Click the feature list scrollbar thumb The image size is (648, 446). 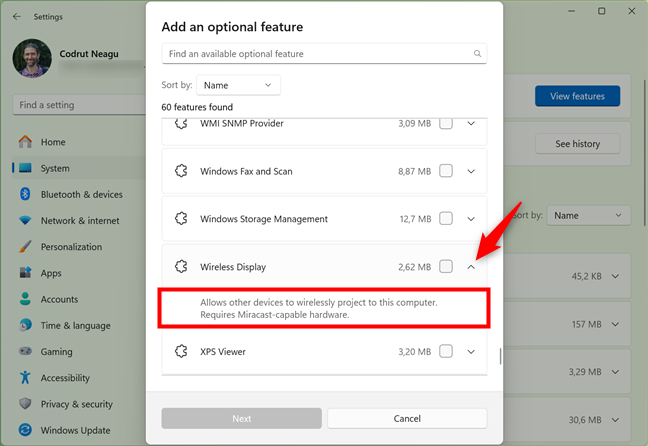click(500, 356)
